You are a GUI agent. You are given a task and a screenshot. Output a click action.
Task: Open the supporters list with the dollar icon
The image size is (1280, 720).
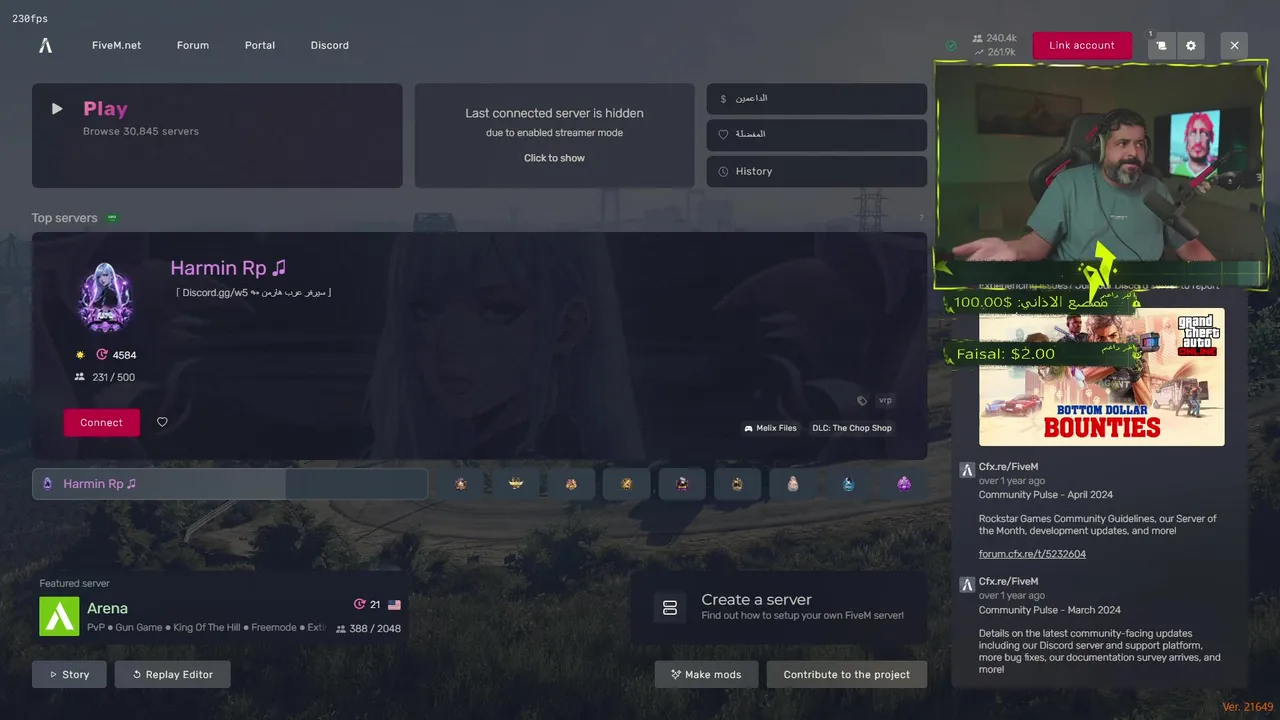coord(817,99)
